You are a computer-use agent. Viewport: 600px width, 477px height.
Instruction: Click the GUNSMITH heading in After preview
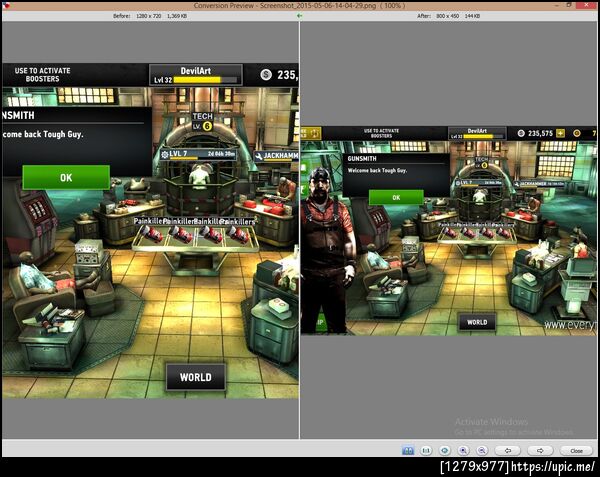(362, 158)
